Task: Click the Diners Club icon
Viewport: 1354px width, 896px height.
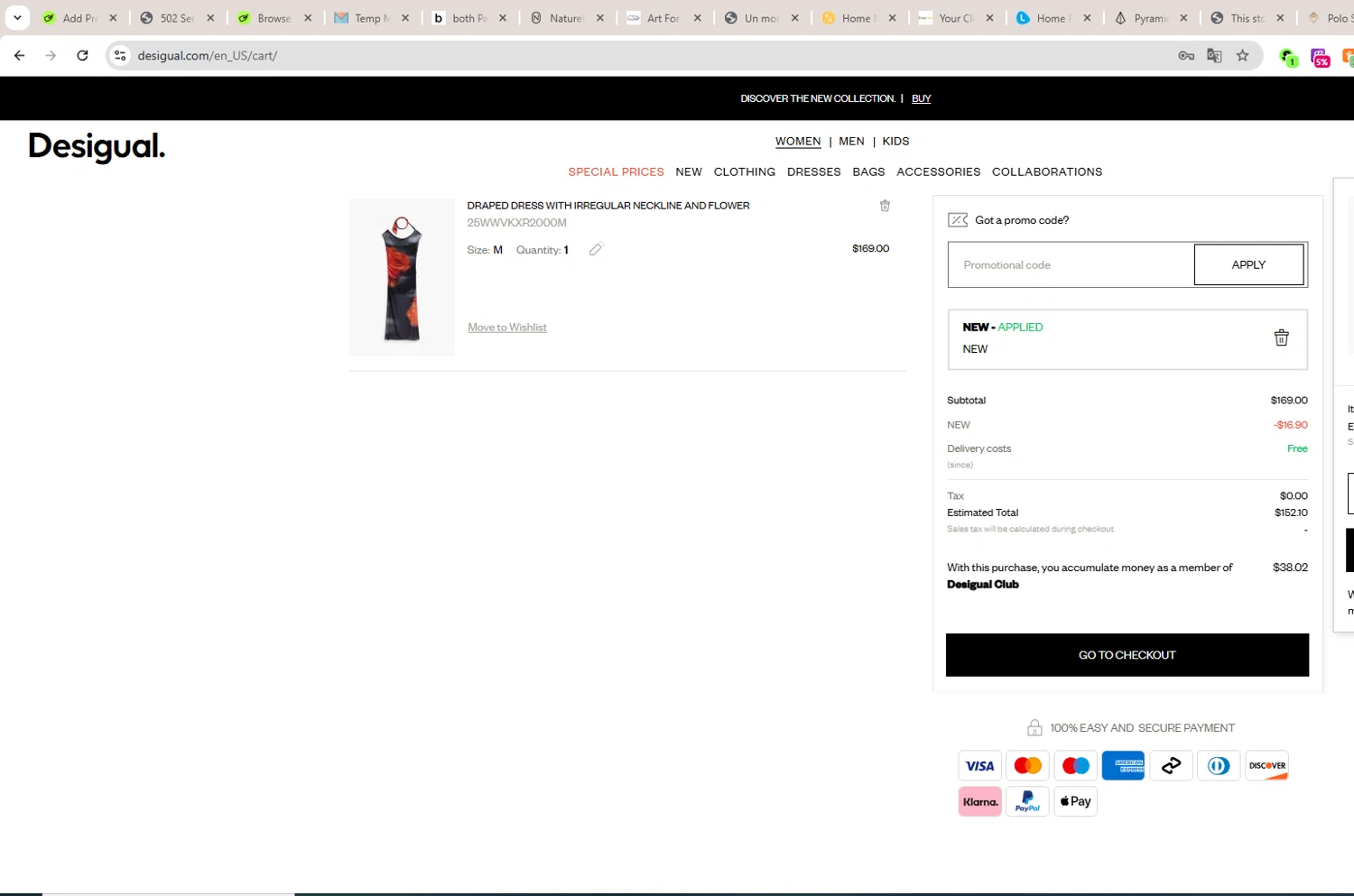Action: [x=1219, y=766]
